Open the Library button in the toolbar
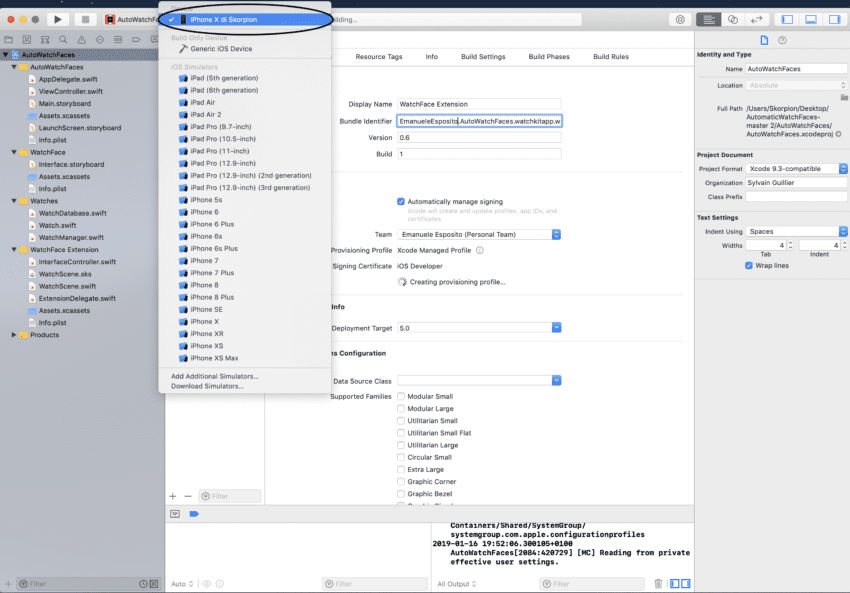 (x=680, y=20)
